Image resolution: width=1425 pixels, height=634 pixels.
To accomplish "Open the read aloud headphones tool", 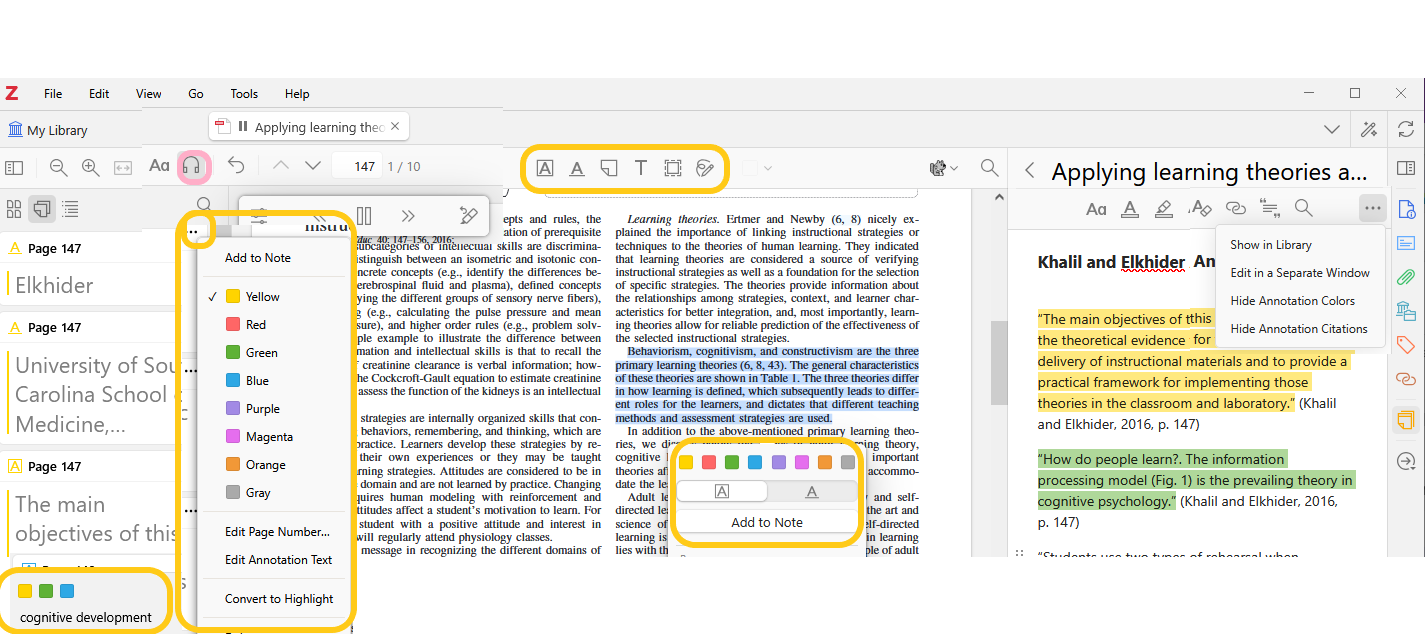I will pos(193,167).
